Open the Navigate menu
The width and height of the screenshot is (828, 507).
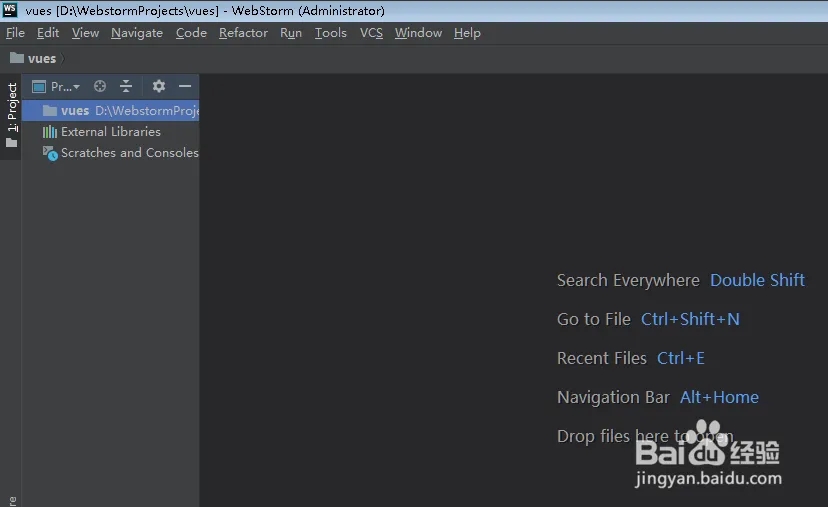(x=137, y=33)
